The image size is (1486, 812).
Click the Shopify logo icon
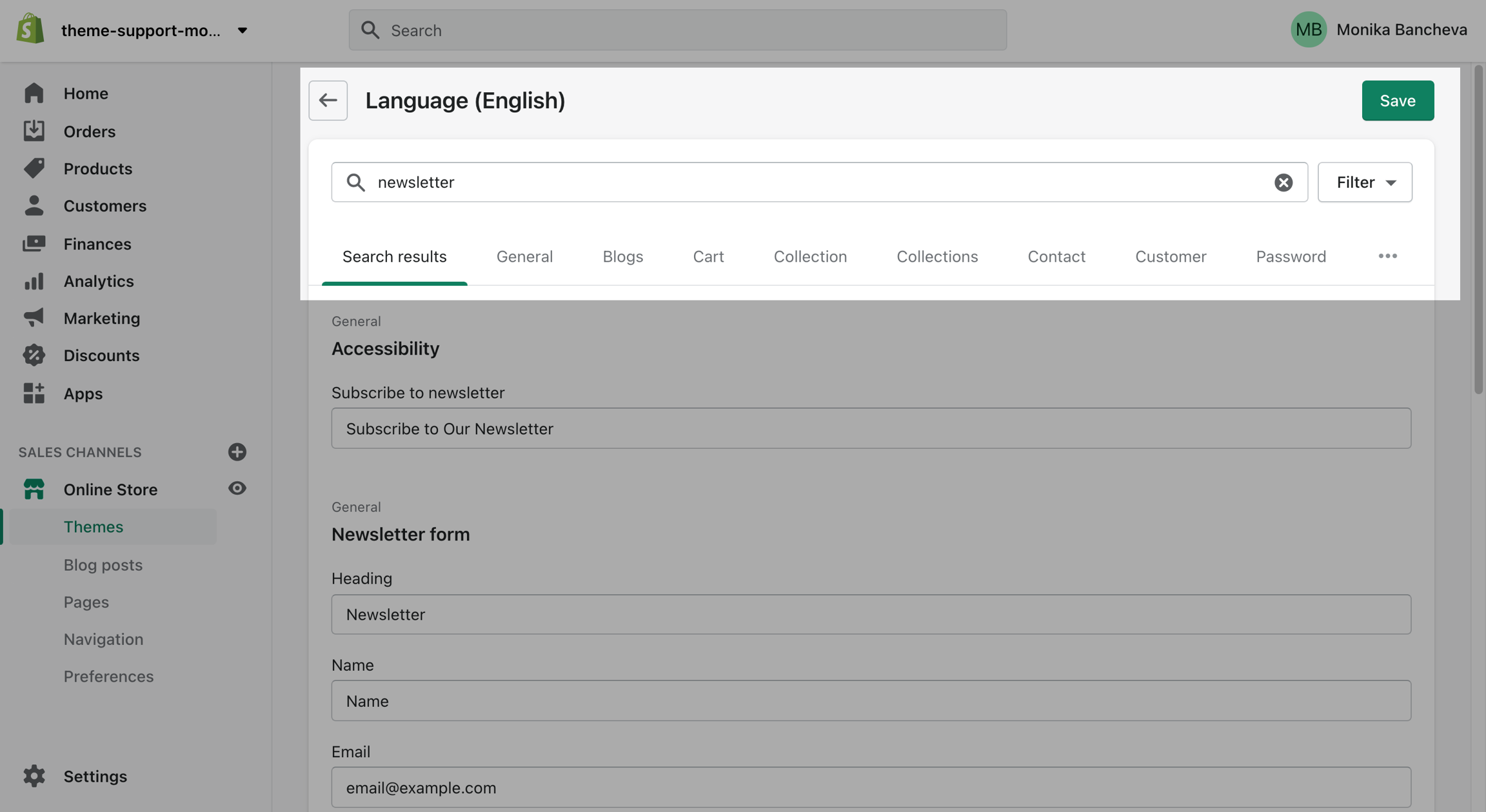30,30
